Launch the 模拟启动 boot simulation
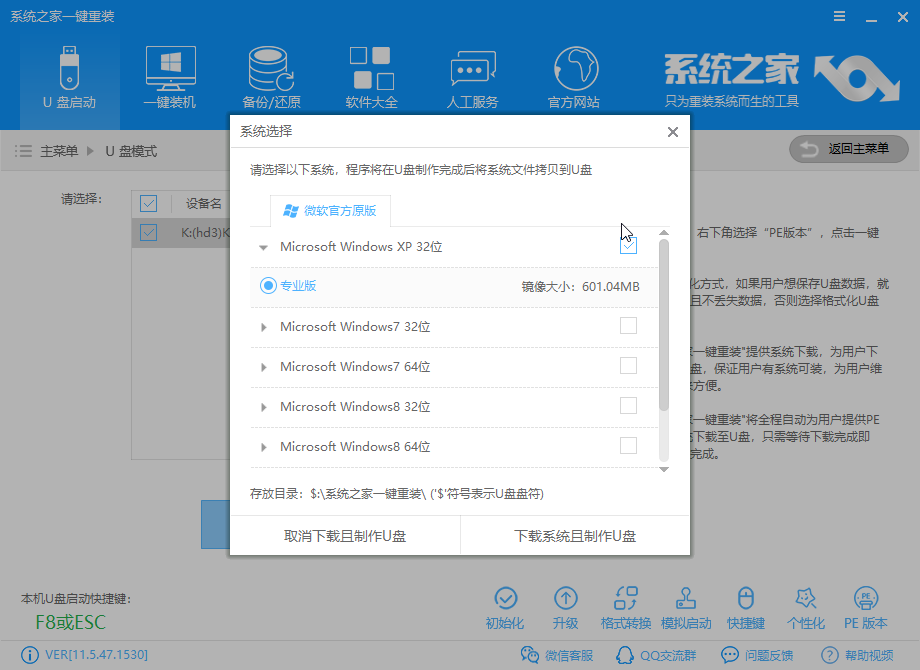Image resolution: width=920 pixels, height=670 pixels. point(686,605)
